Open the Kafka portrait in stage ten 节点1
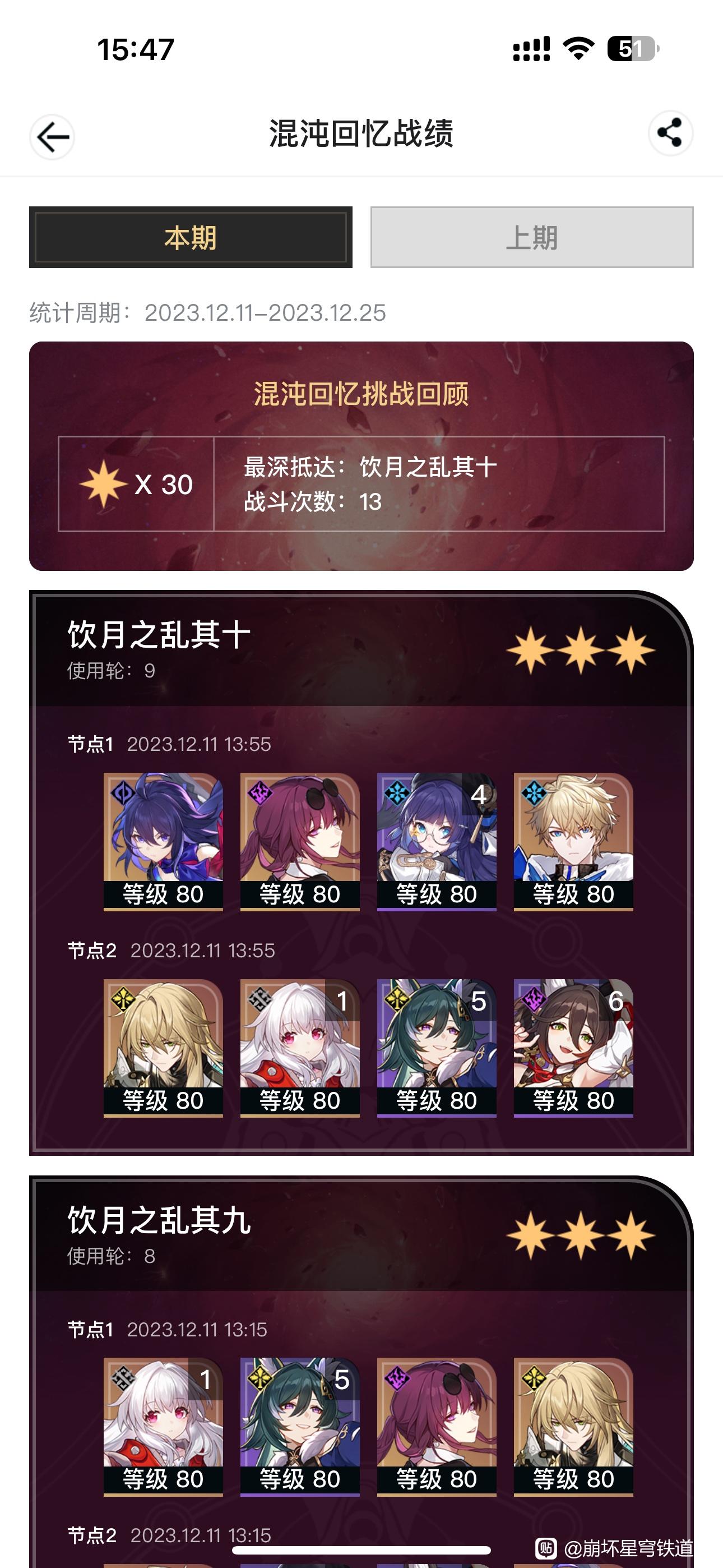 click(300, 842)
